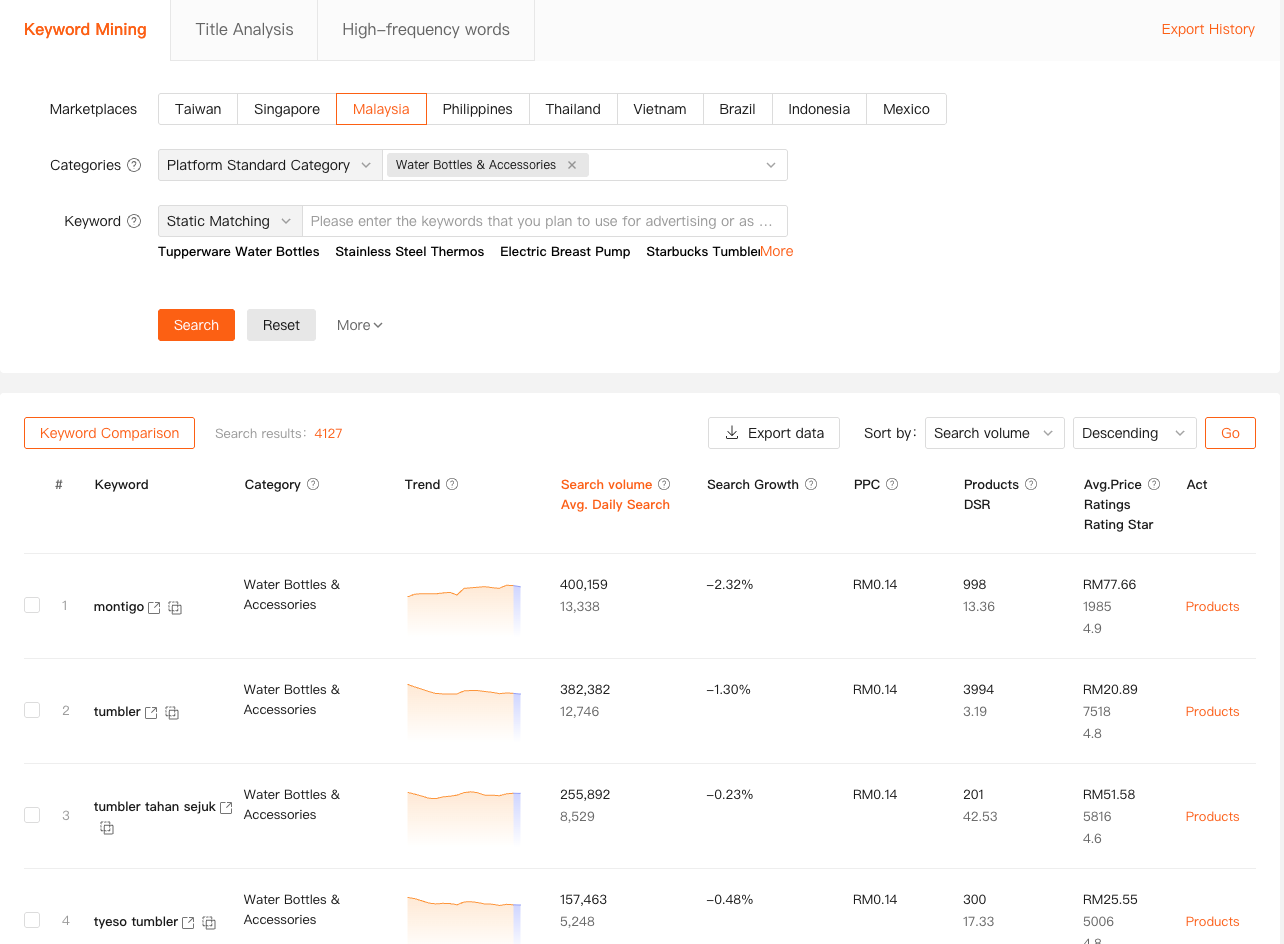Open the Export History link
Viewport: 1284px width, 944px height.
coord(1207,30)
